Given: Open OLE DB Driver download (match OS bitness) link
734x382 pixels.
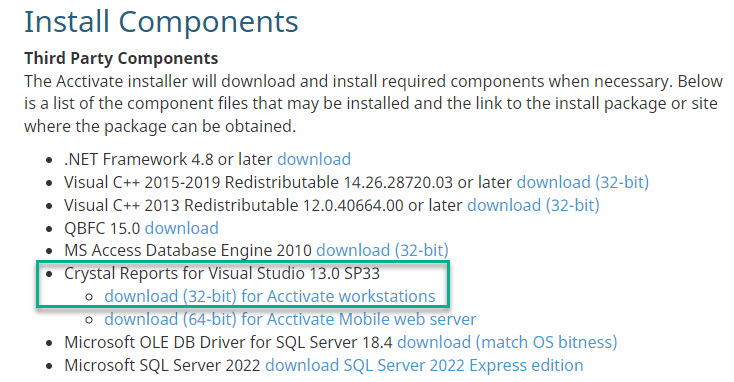Looking at the screenshot, I should click(507, 342).
